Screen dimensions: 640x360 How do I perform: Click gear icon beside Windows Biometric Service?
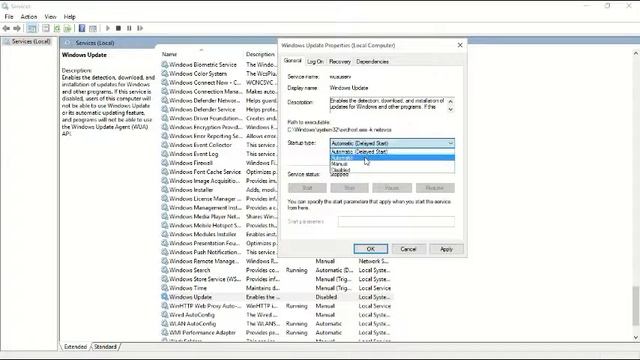(x=164, y=64)
